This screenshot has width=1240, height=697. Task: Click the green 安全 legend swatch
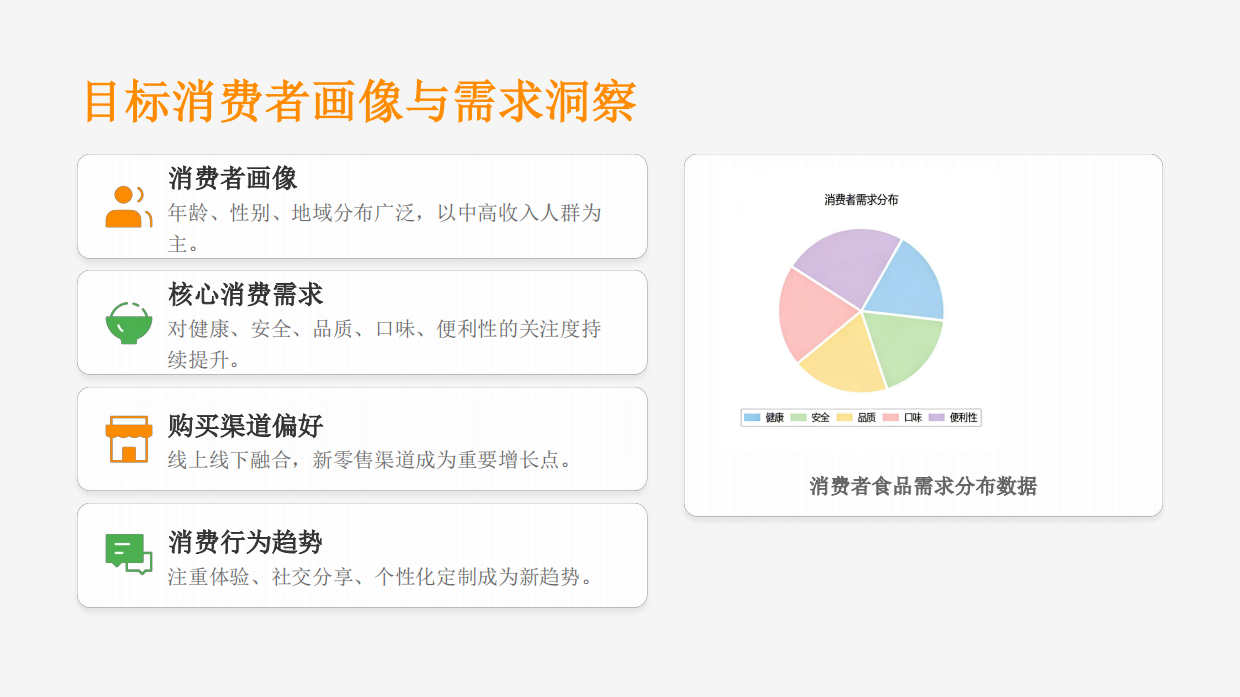tap(798, 417)
